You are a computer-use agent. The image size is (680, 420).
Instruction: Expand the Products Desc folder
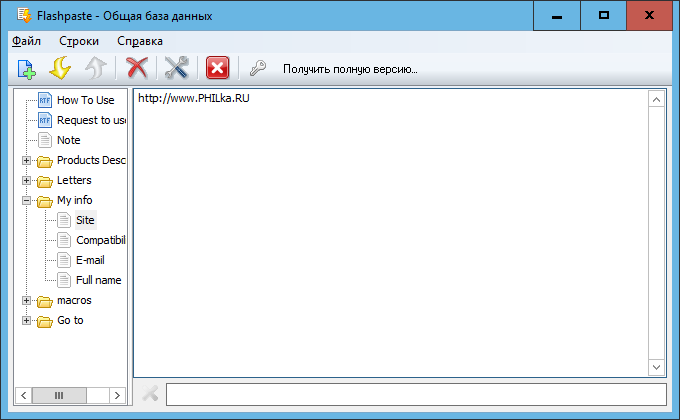[x=26, y=161]
